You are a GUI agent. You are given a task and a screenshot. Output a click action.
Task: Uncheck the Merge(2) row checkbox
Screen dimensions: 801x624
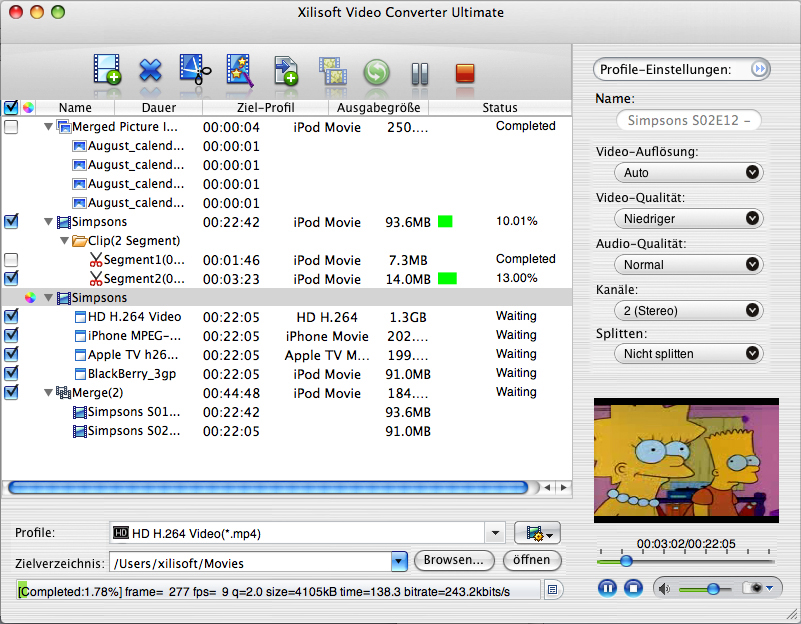coord(11,392)
